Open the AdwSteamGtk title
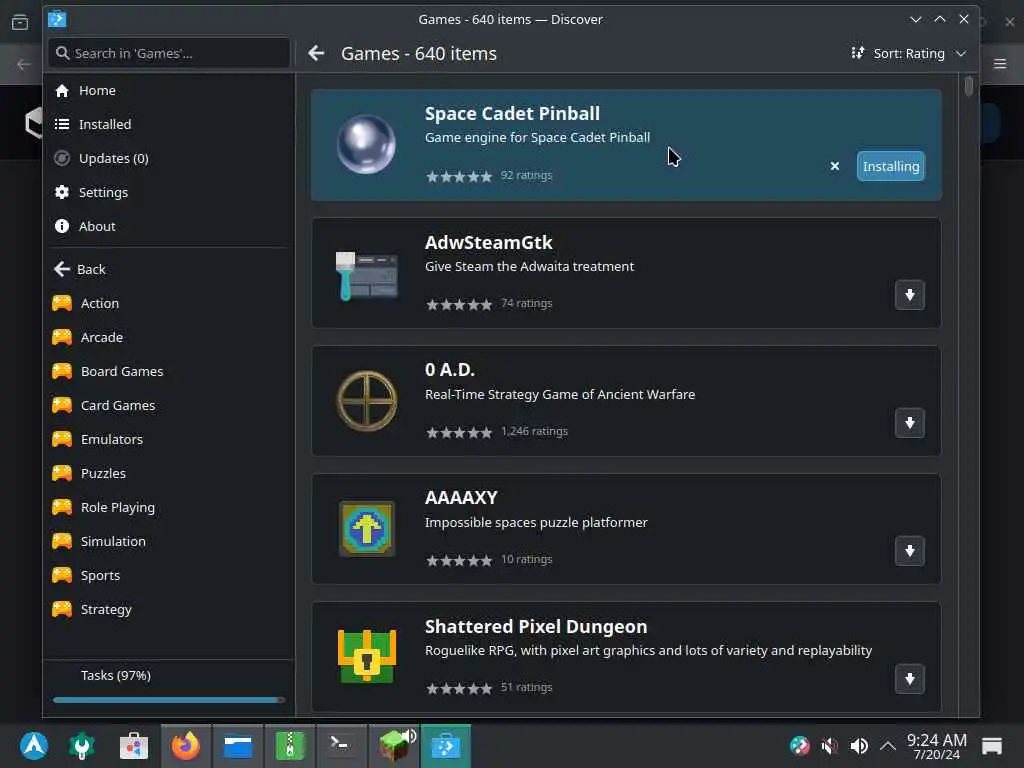Image resolution: width=1024 pixels, height=768 pixels. [x=488, y=242]
